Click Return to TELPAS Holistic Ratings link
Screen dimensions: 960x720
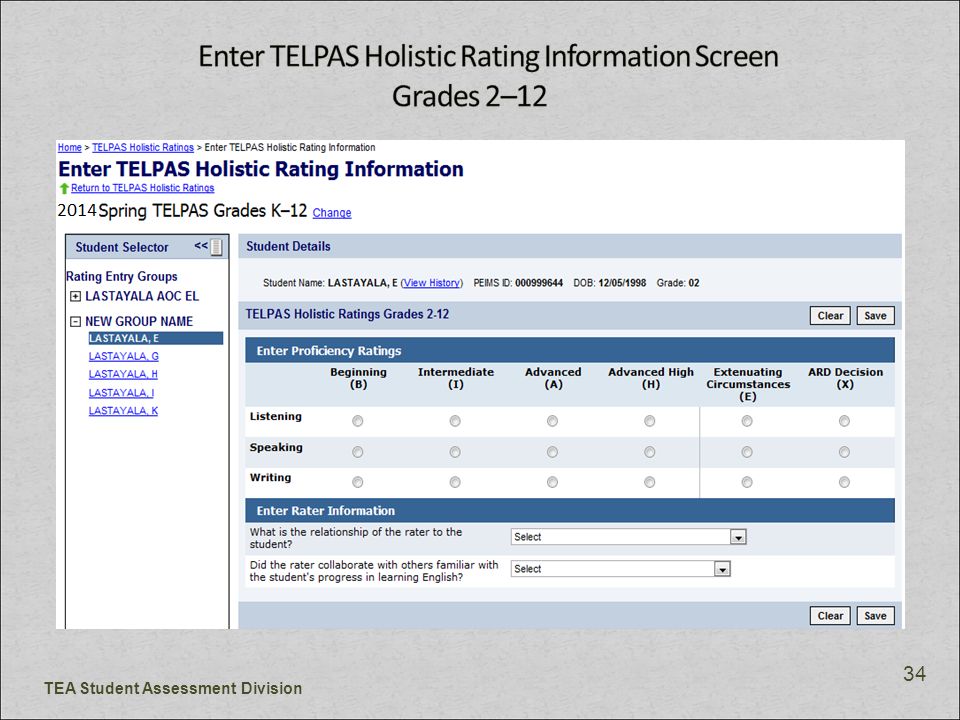(x=143, y=188)
